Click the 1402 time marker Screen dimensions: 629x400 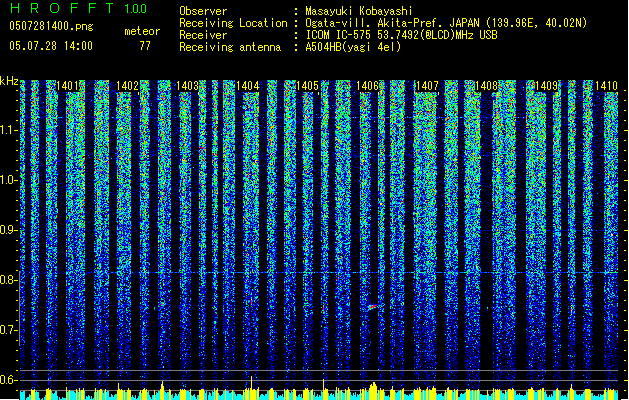[x=127, y=86]
